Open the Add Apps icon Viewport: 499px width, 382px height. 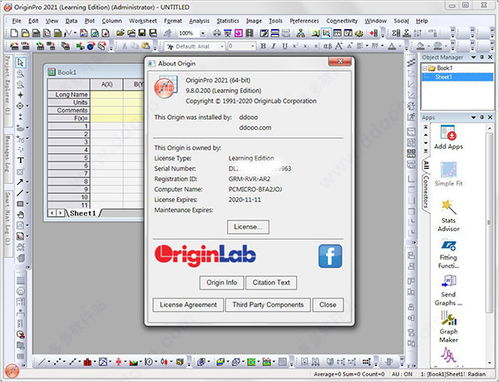click(448, 137)
